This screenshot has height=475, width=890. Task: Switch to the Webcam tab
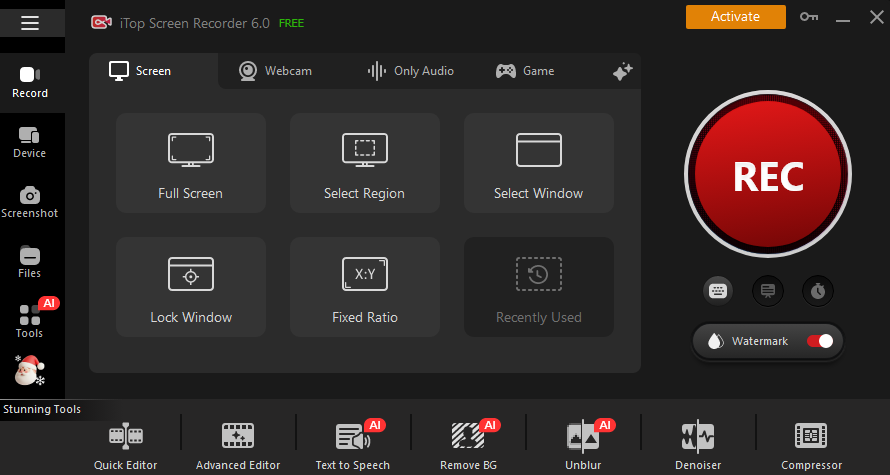275,71
